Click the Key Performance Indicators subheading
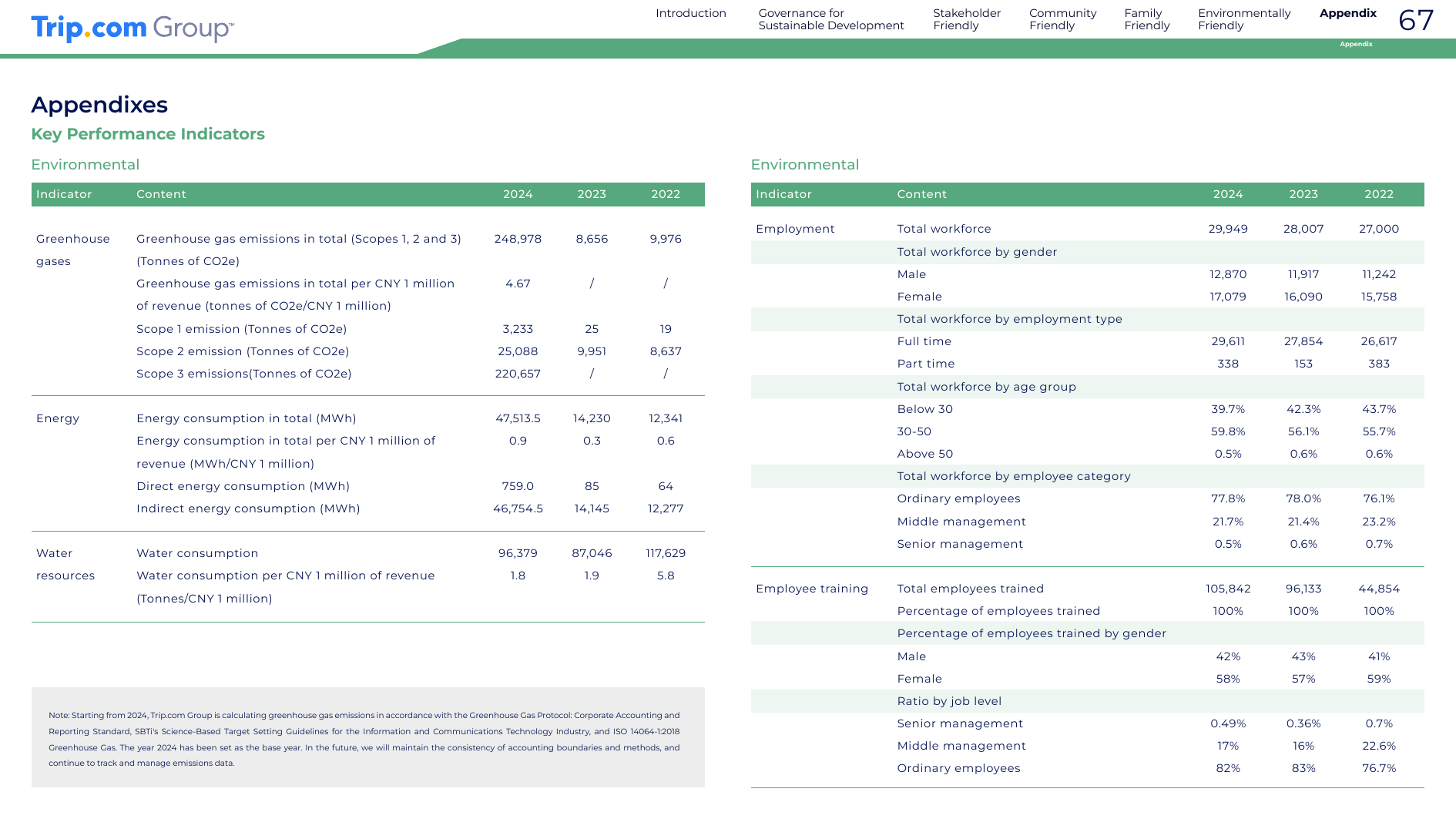 coord(148,134)
